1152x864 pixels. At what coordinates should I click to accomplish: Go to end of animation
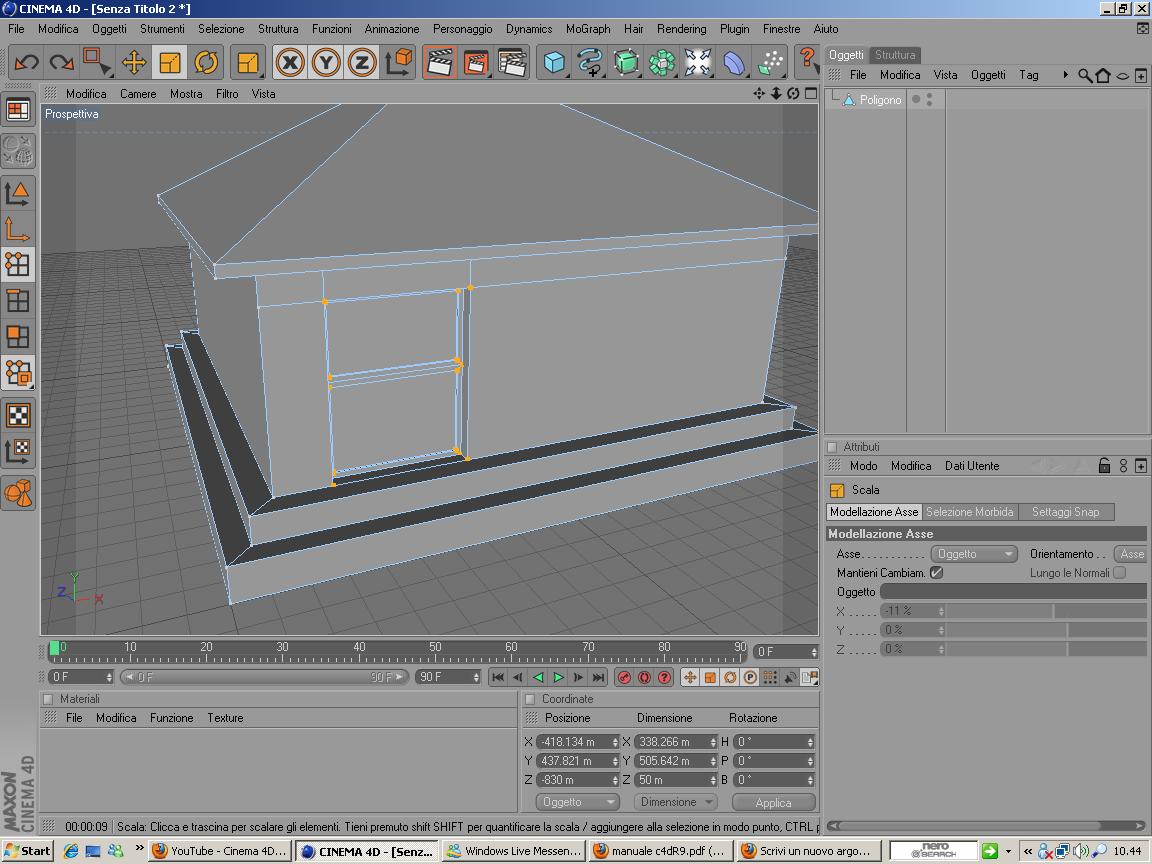click(x=599, y=677)
